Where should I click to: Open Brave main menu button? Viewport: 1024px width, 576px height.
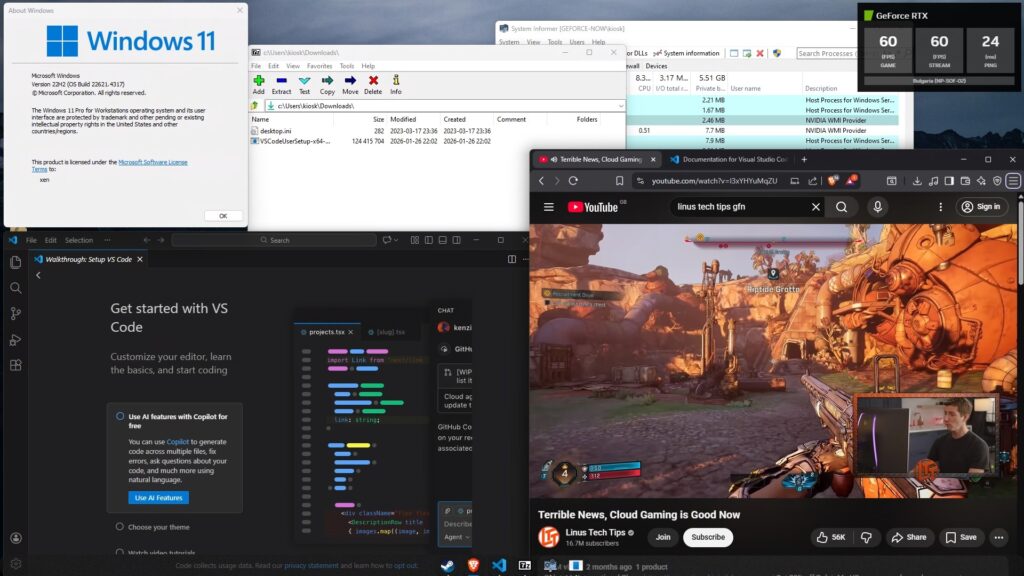click(x=1013, y=181)
